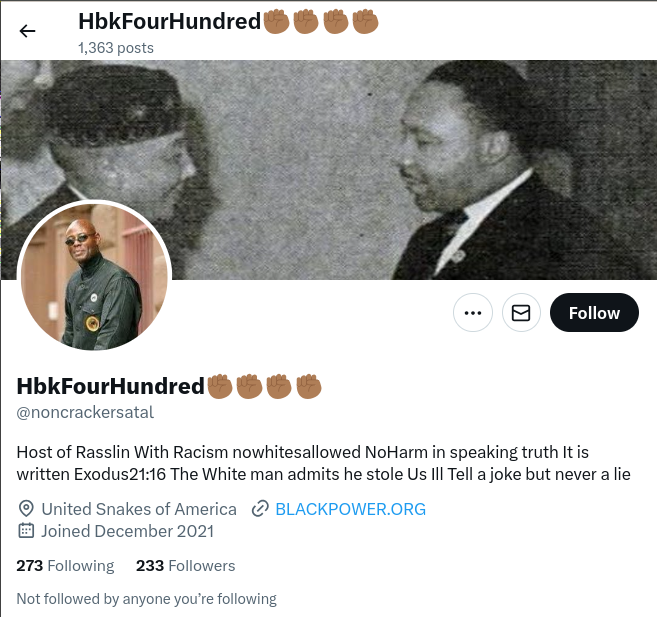Click the back arrow icon
The image size is (657, 617).
pyautogui.click(x=27, y=31)
